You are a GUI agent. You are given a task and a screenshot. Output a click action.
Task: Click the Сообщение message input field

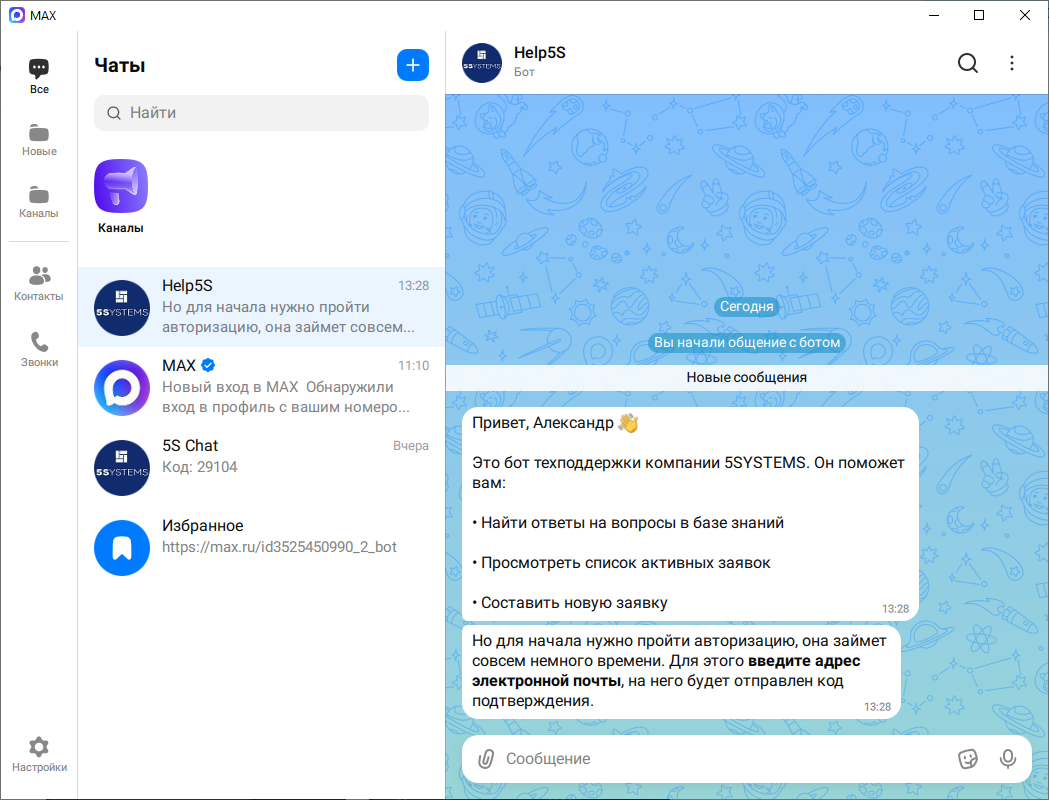click(726, 759)
